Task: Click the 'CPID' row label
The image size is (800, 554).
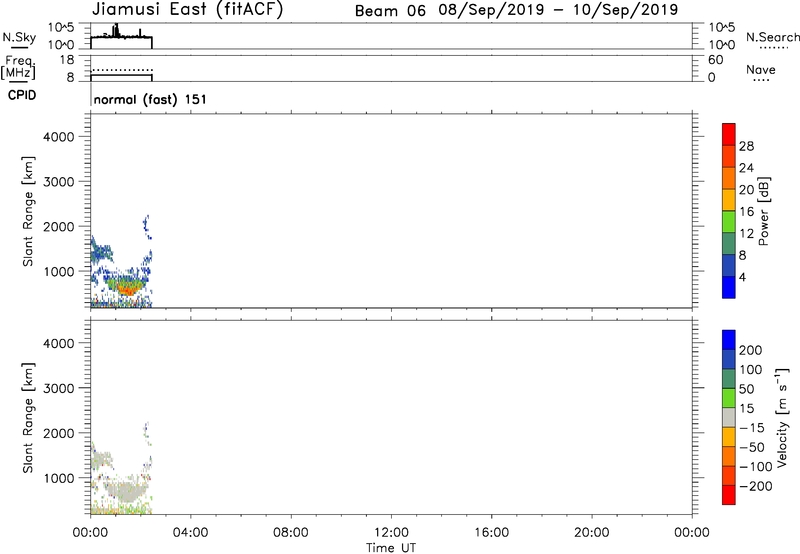Action: (x=22, y=95)
